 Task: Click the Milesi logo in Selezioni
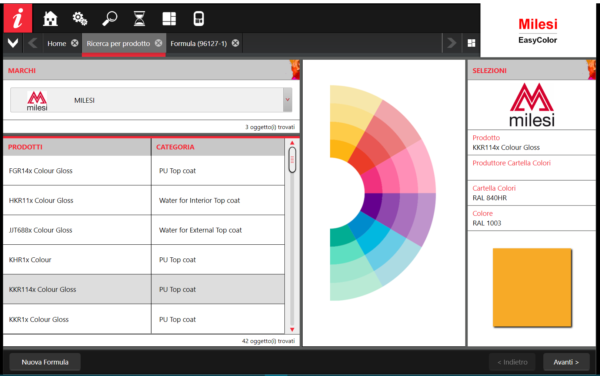[532, 105]
